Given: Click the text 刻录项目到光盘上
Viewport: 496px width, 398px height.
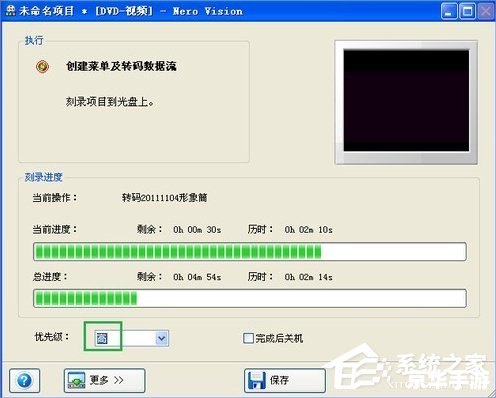Looking at the screenshot, I should 109,102.
